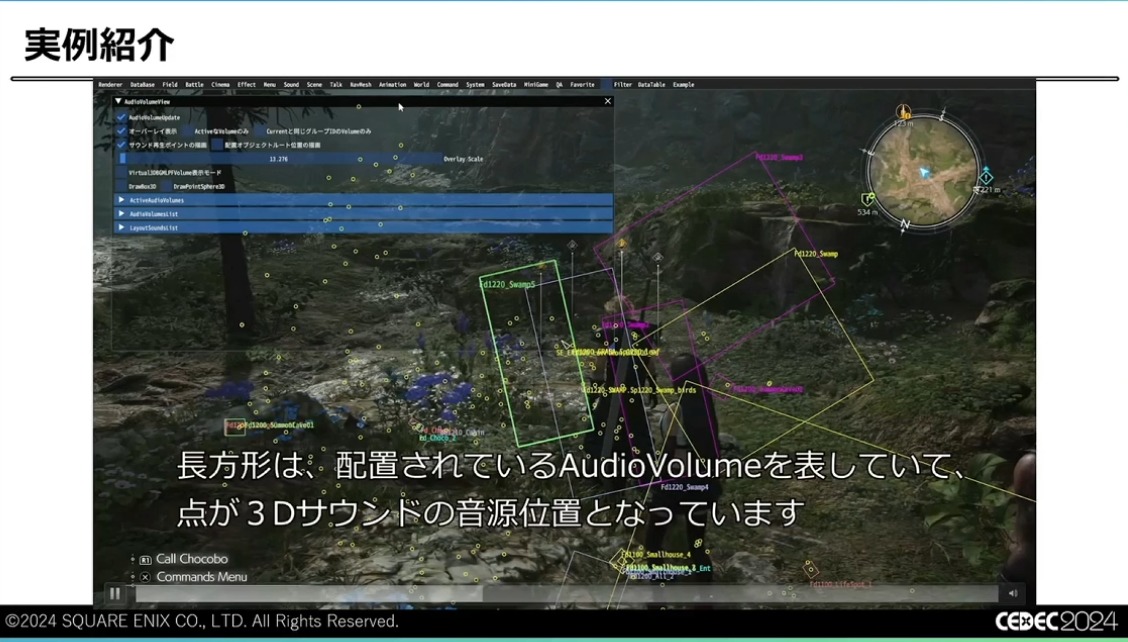
Task: Open the DataTable debug menu
Action: click(x=652, y=85)
